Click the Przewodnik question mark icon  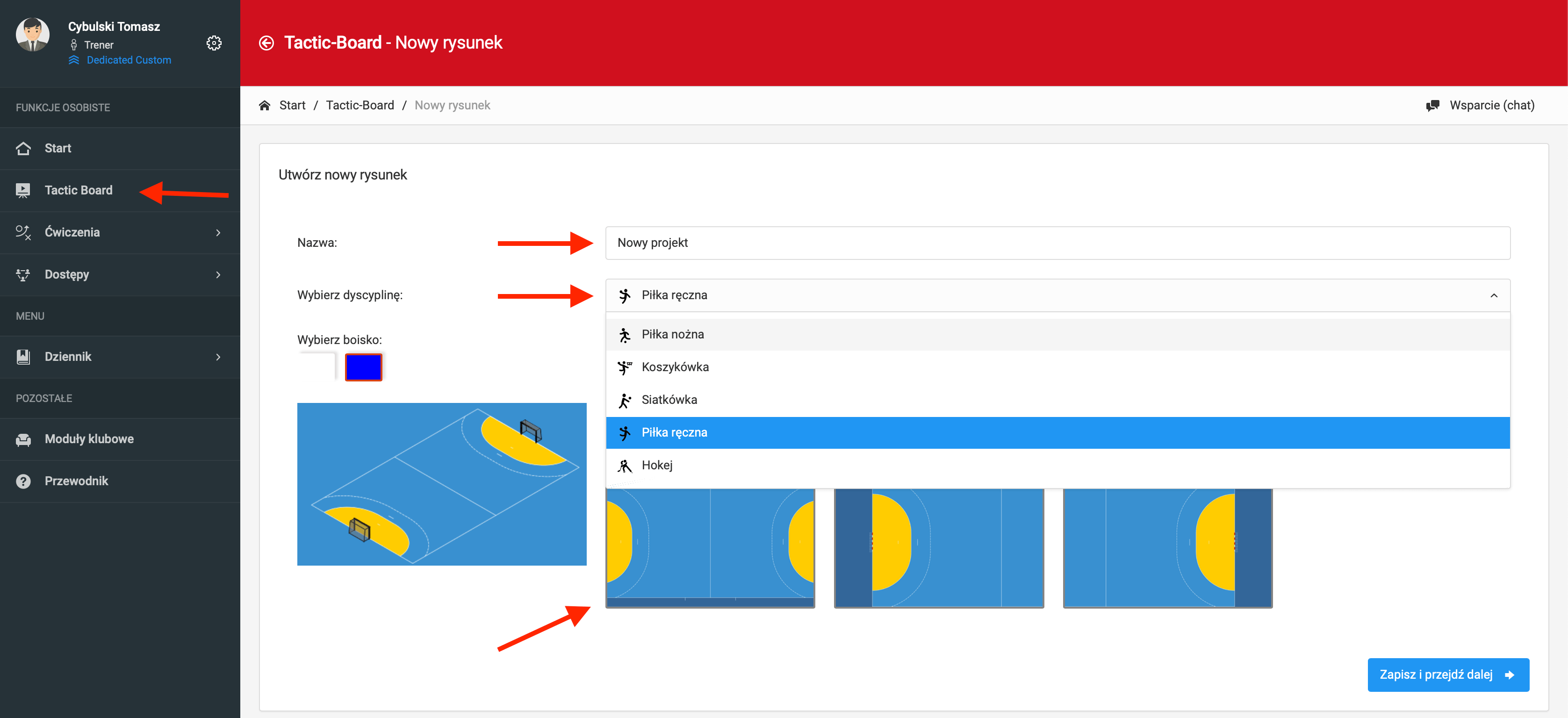click(23, 481)
